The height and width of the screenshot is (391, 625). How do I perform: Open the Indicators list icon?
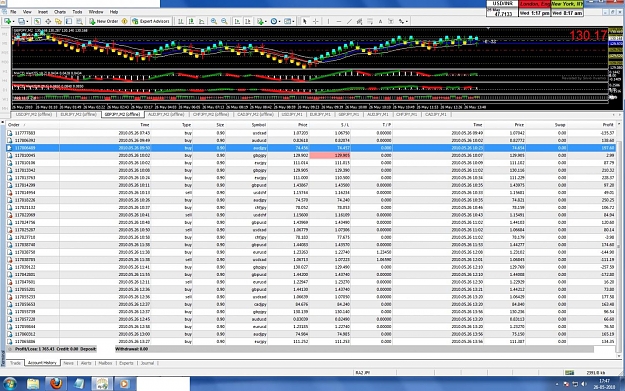[260, 21]
